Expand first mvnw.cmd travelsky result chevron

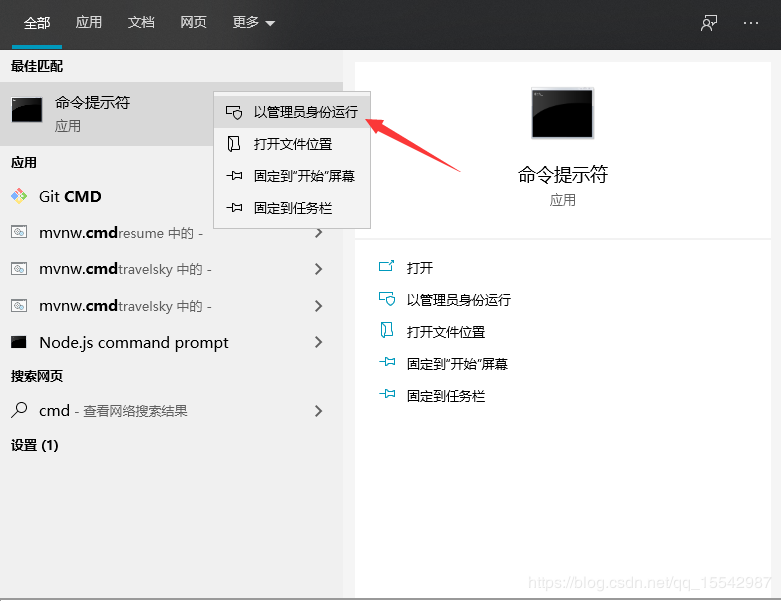[319, 269]
